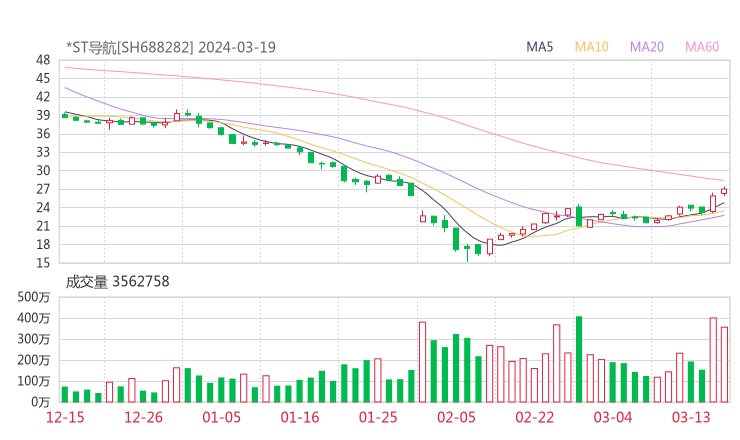Click the MA10 legend label
This screenshot has width=740, height=440.
click(591, 47)
